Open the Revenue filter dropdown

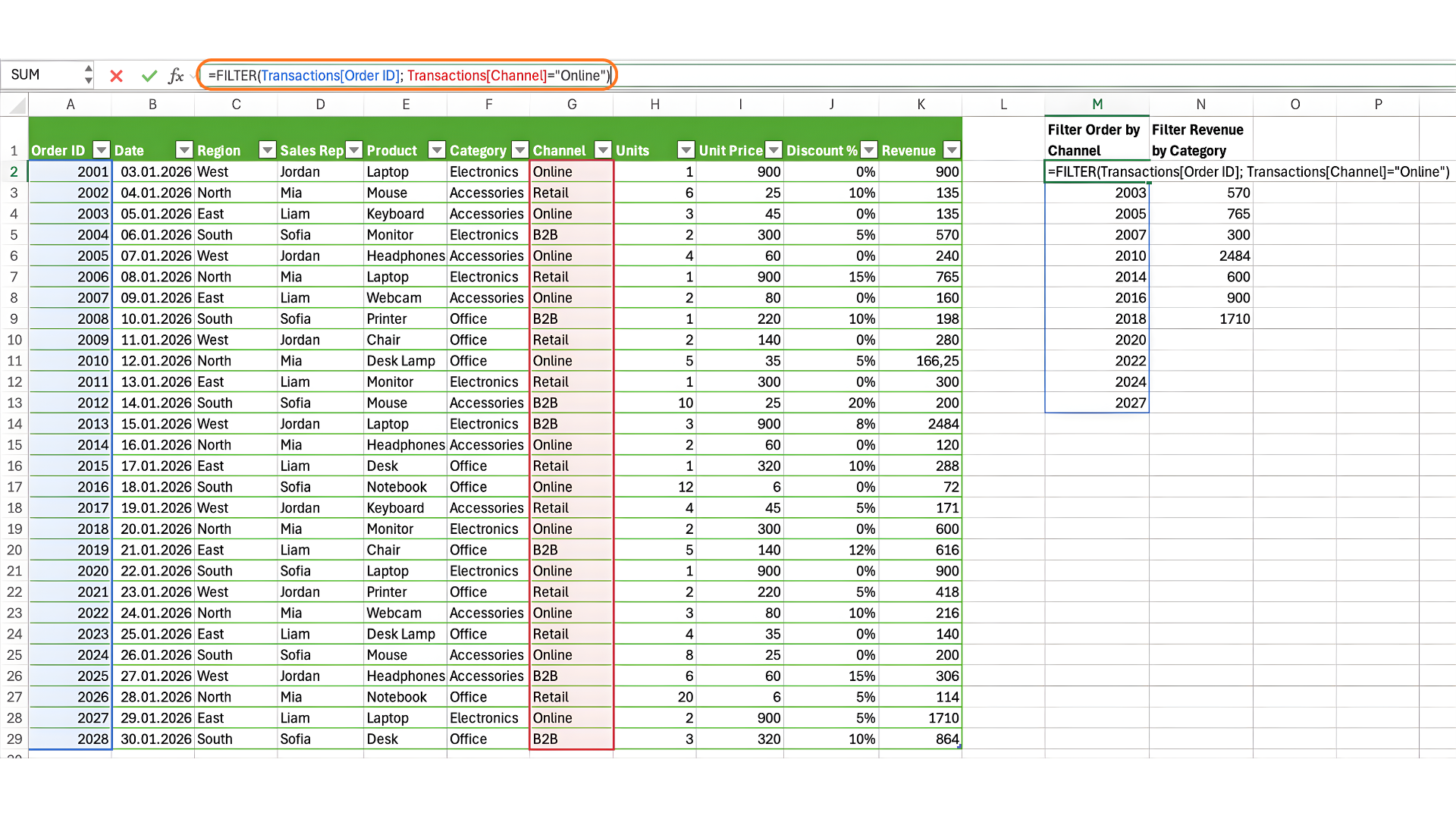[x=952, y=150]
